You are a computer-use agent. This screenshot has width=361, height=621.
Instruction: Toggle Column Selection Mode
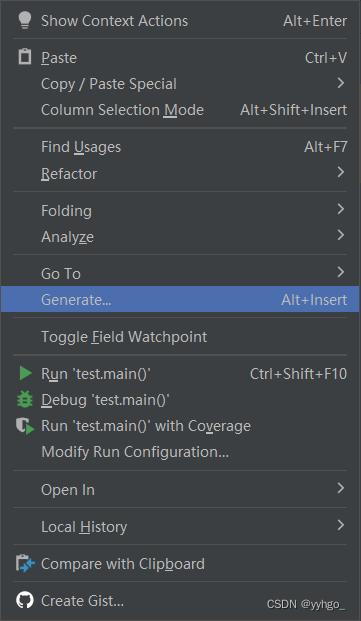[x=180, y=110]
